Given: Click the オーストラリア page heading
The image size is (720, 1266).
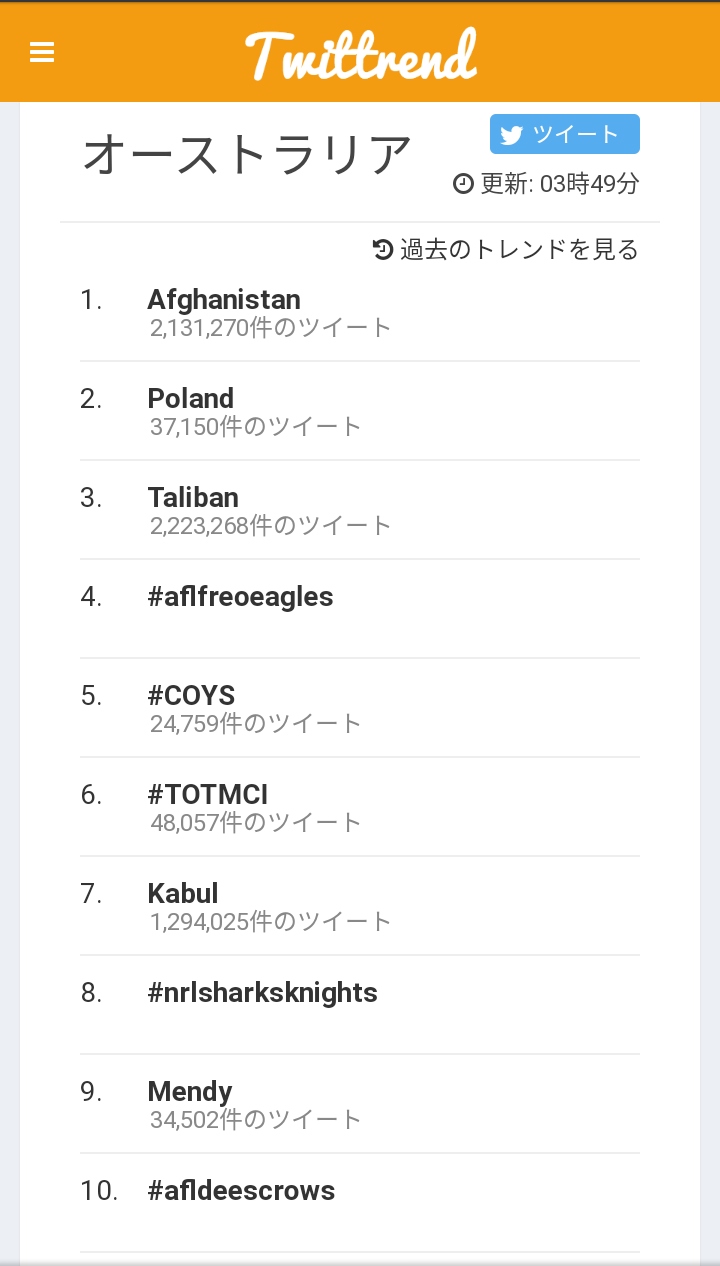Looking at the screenshot, I should [247, 156].
